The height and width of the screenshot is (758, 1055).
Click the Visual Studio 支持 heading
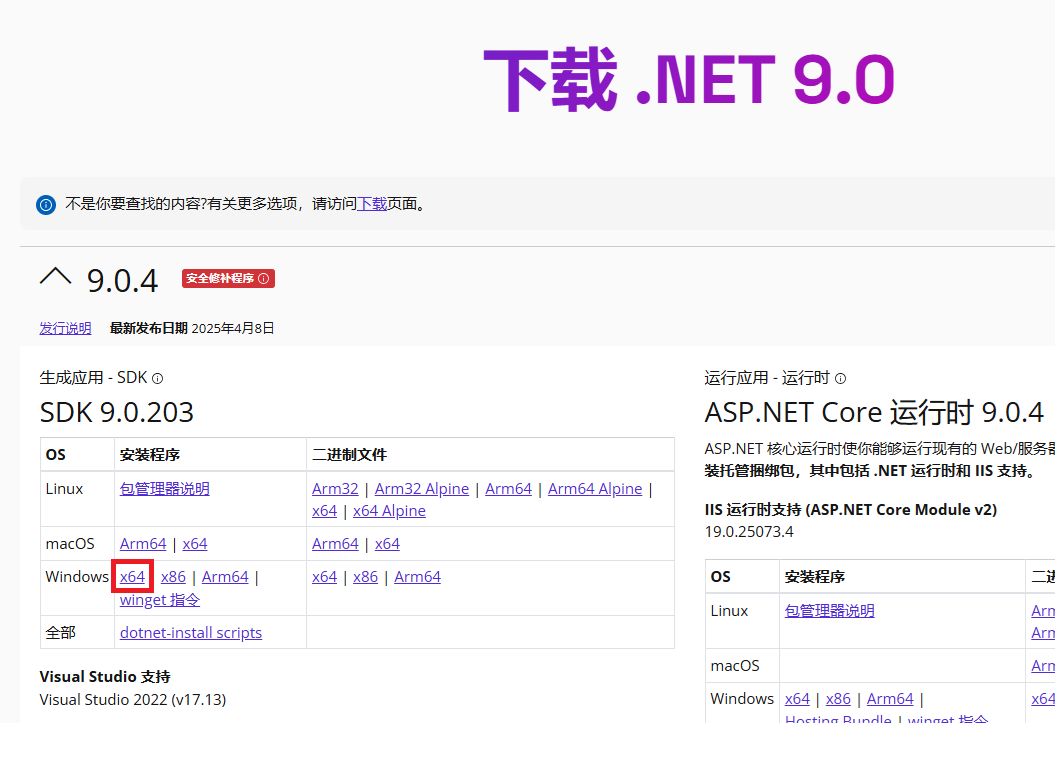pos(105,677)
